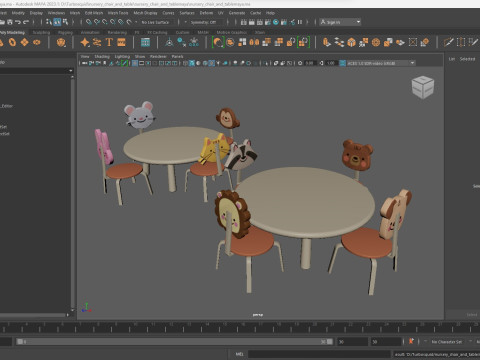Screen dimensions: 480x360
Task: Click the mirror shelf icon with two capsules
Action: pyautogui.click(x=254, y=42)
